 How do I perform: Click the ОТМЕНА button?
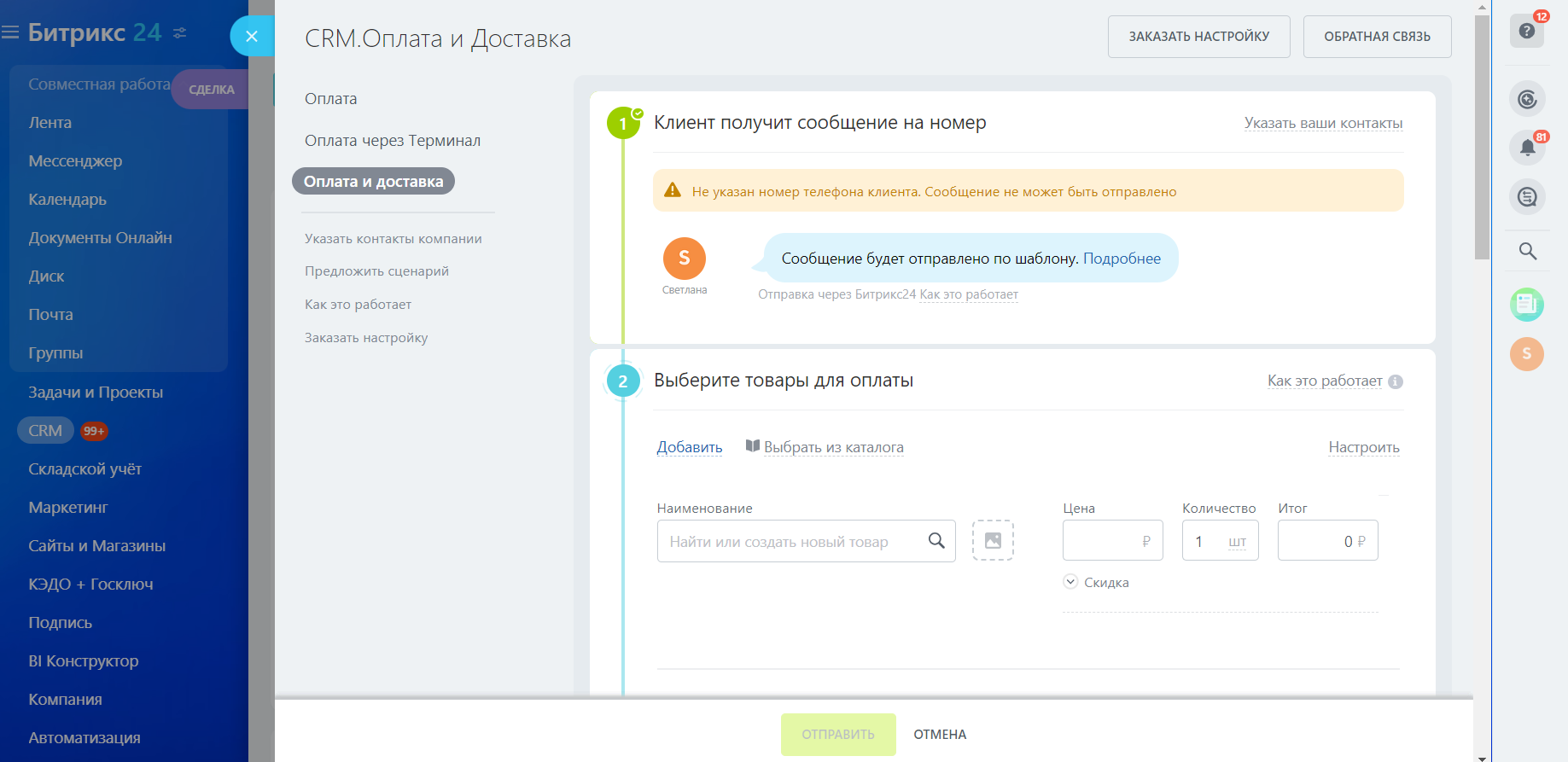[940, 735]
